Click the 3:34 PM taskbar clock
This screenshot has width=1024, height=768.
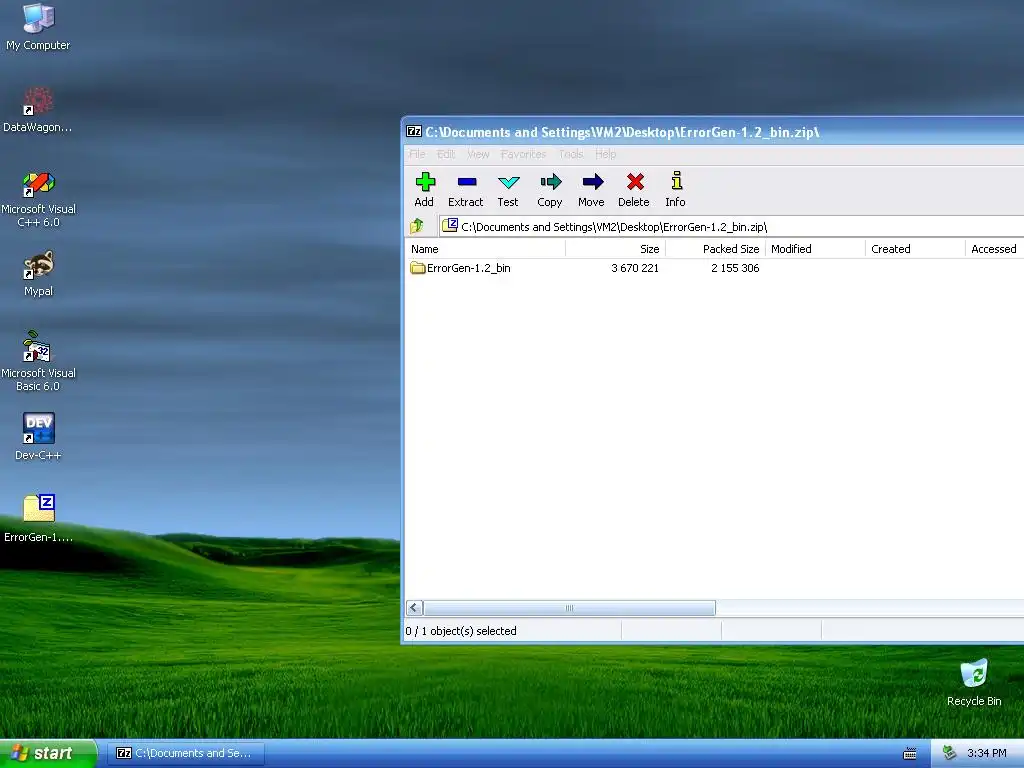click(987, 754)
